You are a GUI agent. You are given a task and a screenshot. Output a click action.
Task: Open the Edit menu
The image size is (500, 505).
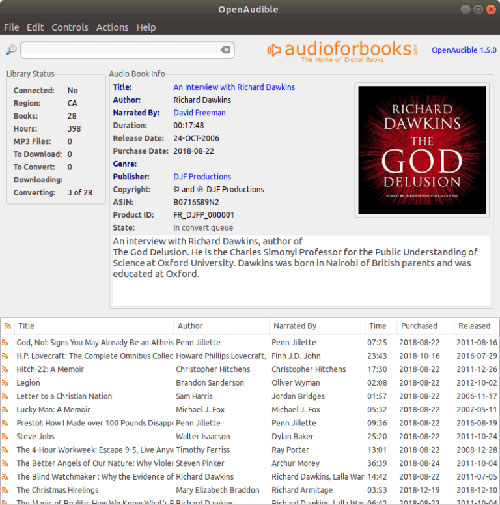[35, 27]
